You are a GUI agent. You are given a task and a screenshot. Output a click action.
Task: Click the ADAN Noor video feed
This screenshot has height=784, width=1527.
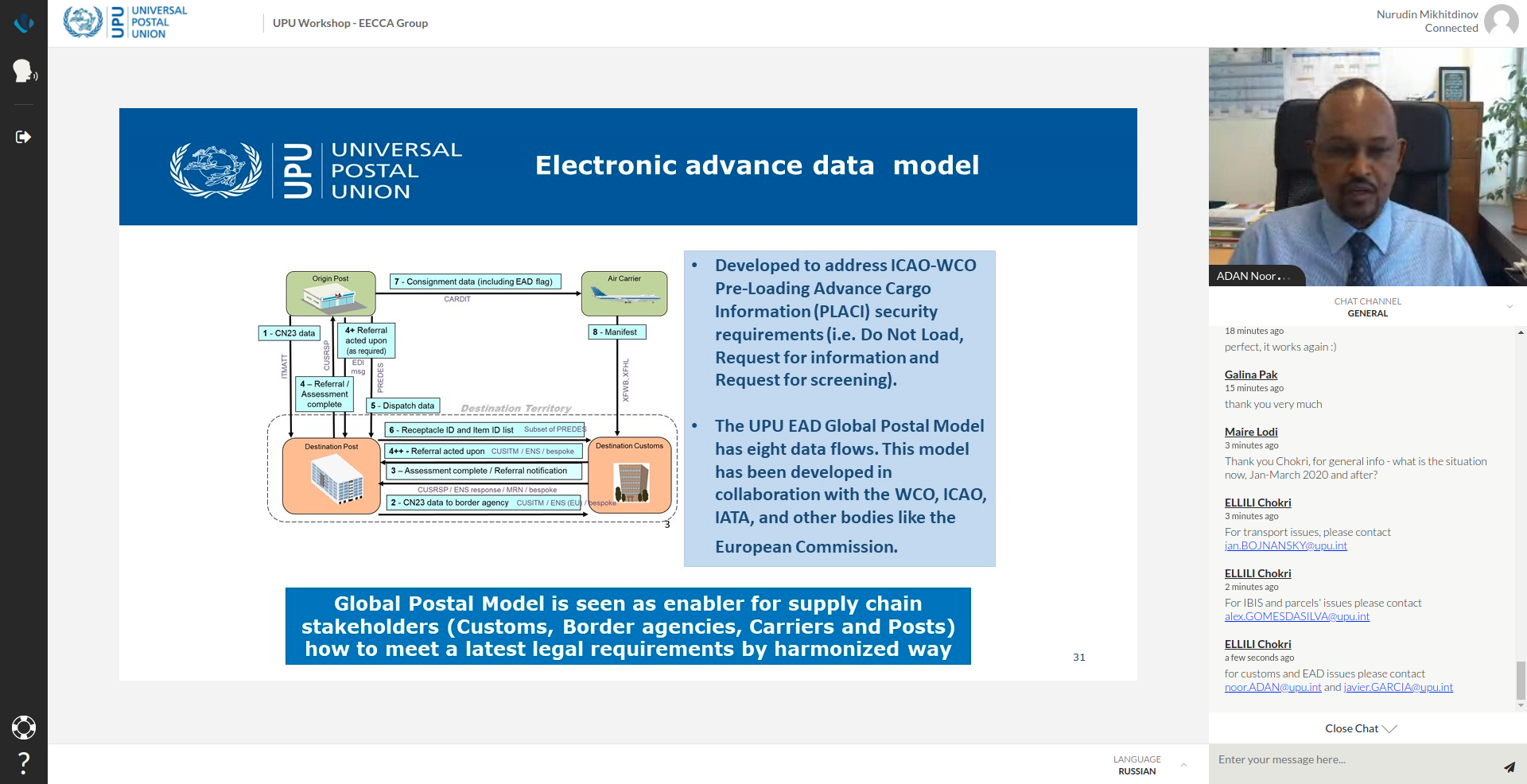click(1367, 166)
